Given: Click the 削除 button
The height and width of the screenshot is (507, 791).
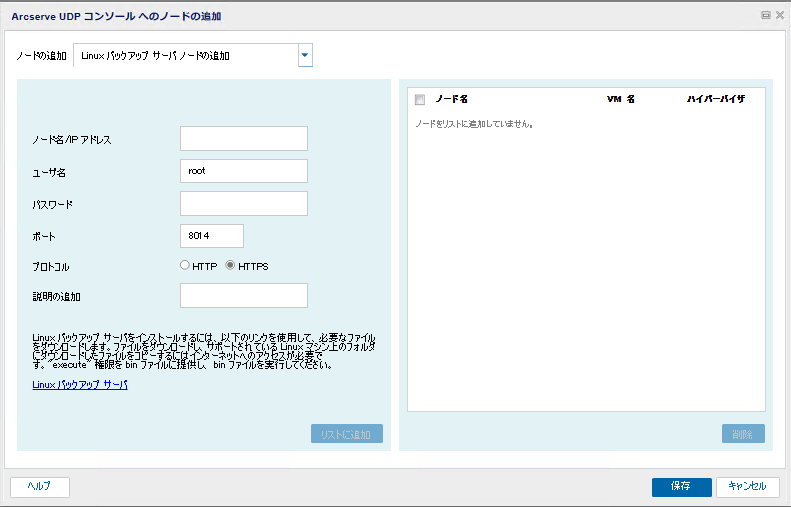Looking at the screenshot, I should tap(743, 434).
